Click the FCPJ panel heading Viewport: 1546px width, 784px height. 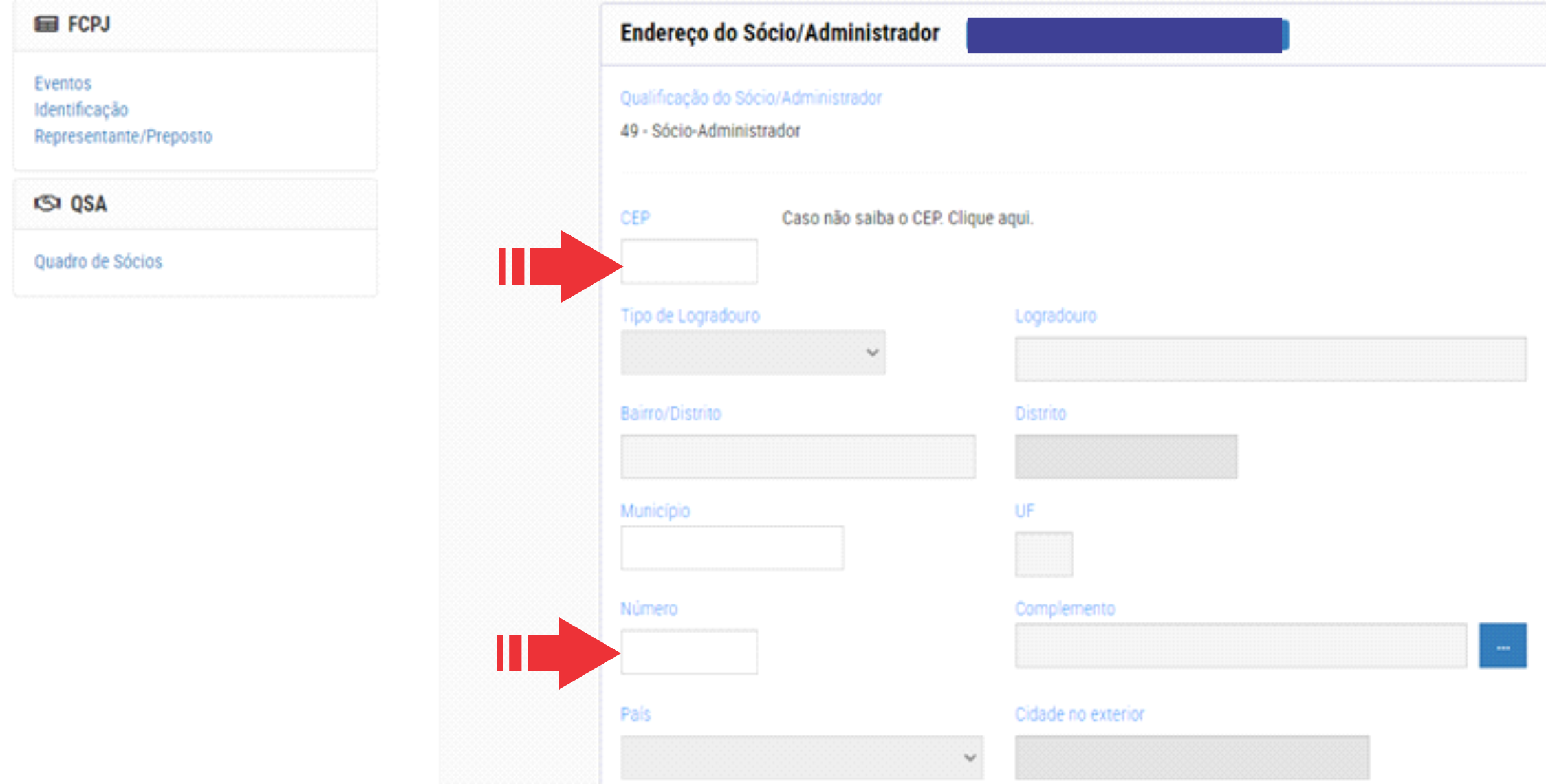[x=89, y=25]
